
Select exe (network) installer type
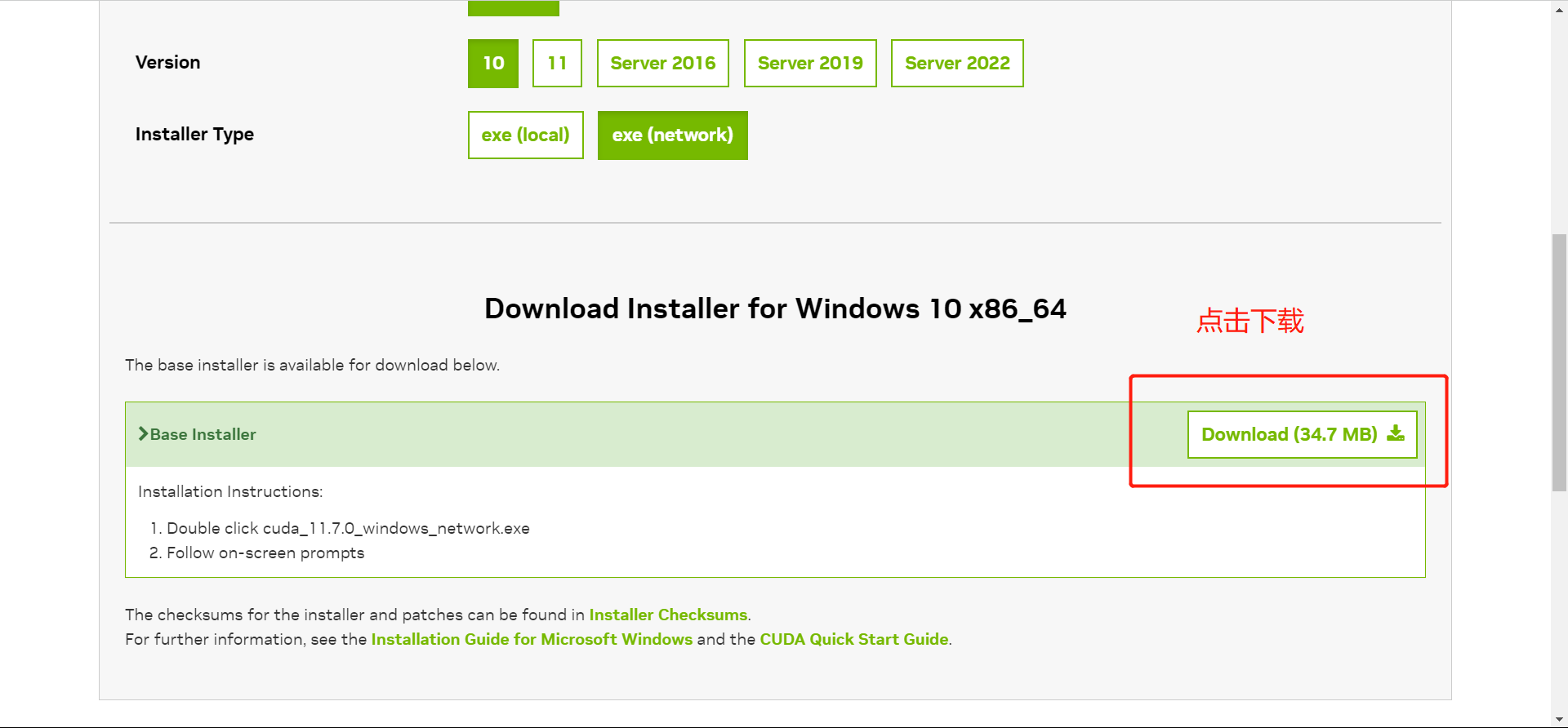(673, 135)
